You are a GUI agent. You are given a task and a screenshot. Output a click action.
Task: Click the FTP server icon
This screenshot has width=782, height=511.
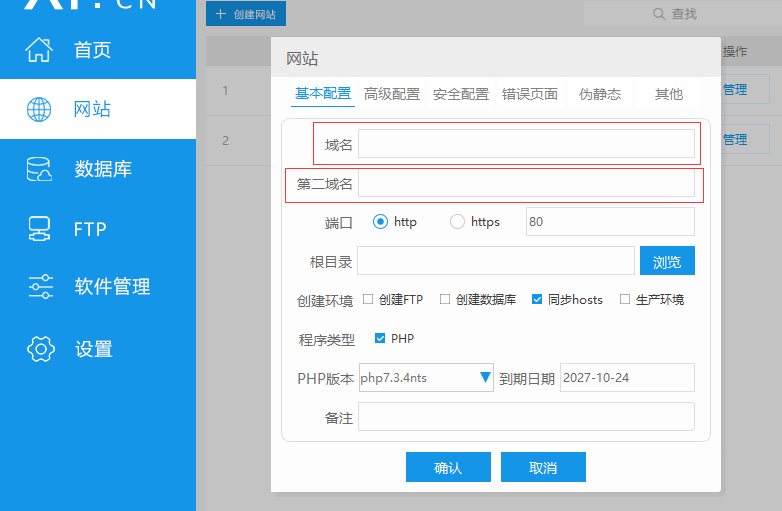(x=39, y=229)
